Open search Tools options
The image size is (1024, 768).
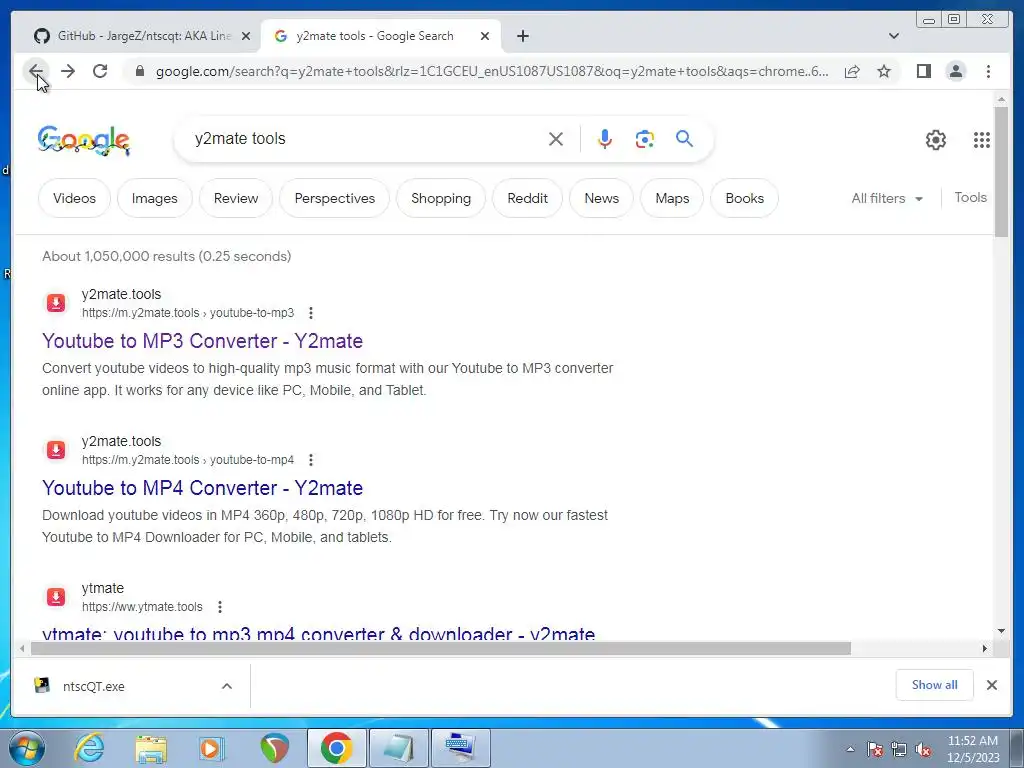pyautogui.click(x=970, y=197)
